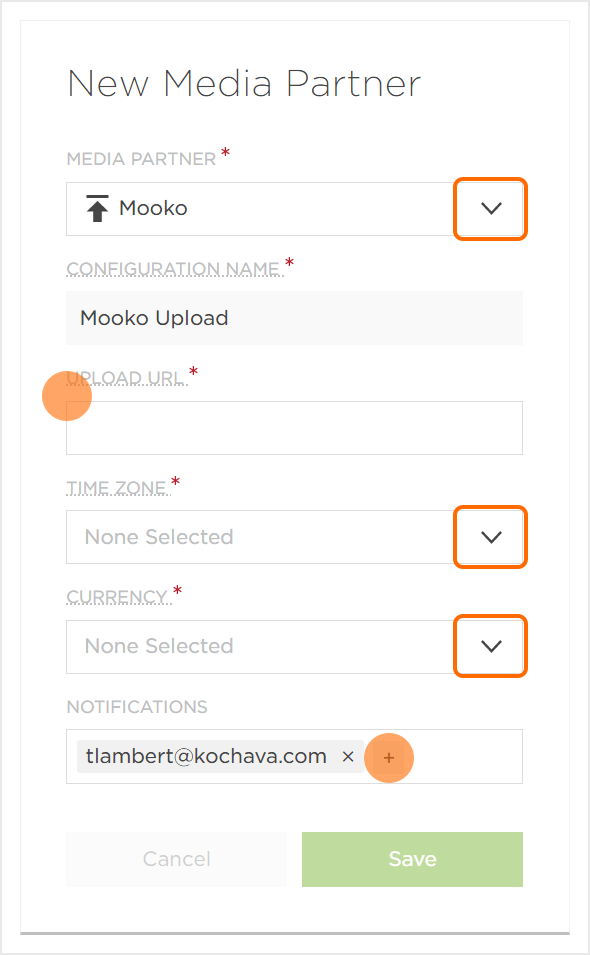Click the green Save button
The width and height of the screenshot is (590, 955).
point(412,859)
